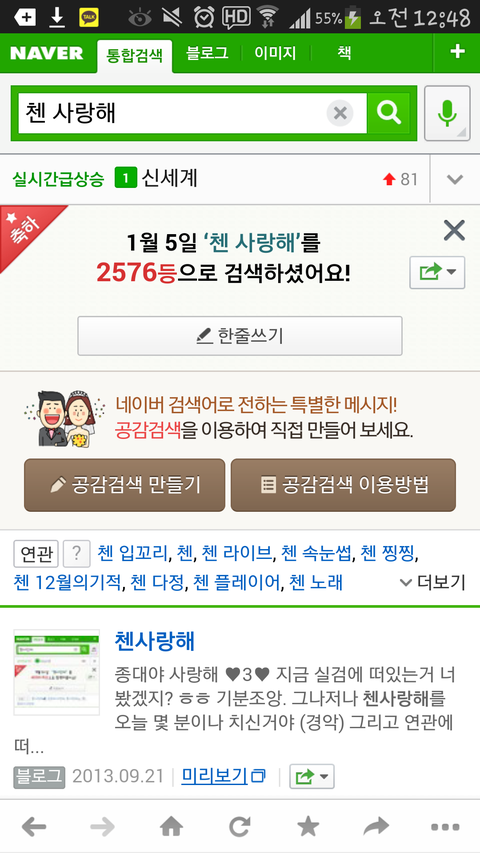The width and height of the screenshot is (480, 853).
Task: Open the 첸사랑해 blog result thumbnail
Action: (x=57, y=672)
